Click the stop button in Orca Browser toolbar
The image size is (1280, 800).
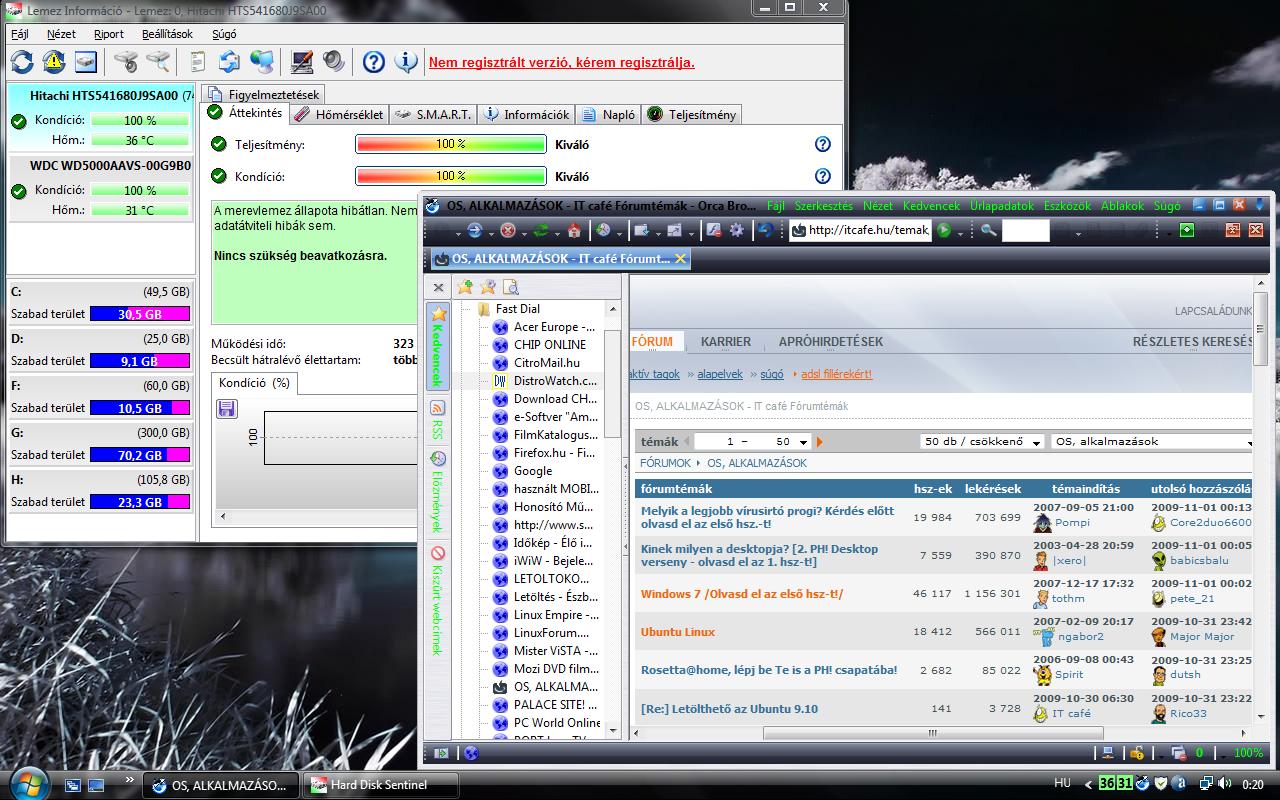(x=508, y=231)
